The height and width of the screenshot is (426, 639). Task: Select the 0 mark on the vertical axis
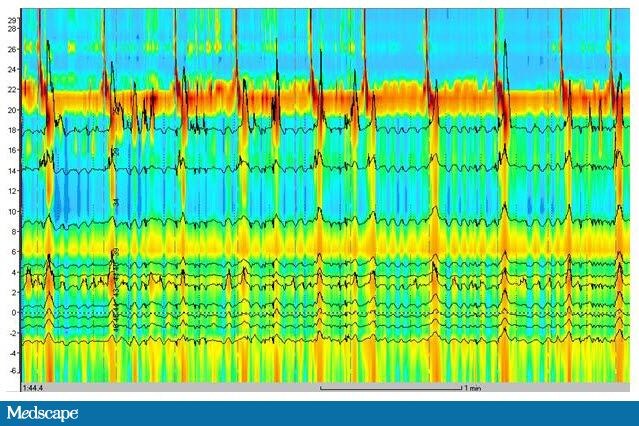click(14, 312)
